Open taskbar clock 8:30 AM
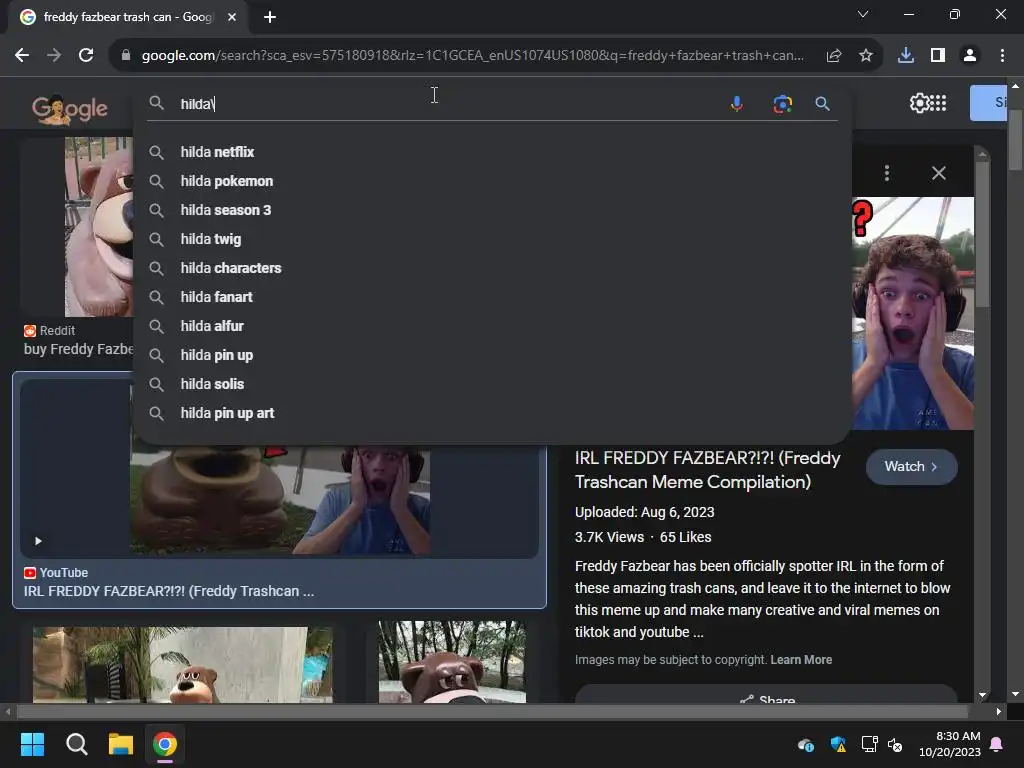The height and width of the screenshot is (768, 1024). point(950,744)
